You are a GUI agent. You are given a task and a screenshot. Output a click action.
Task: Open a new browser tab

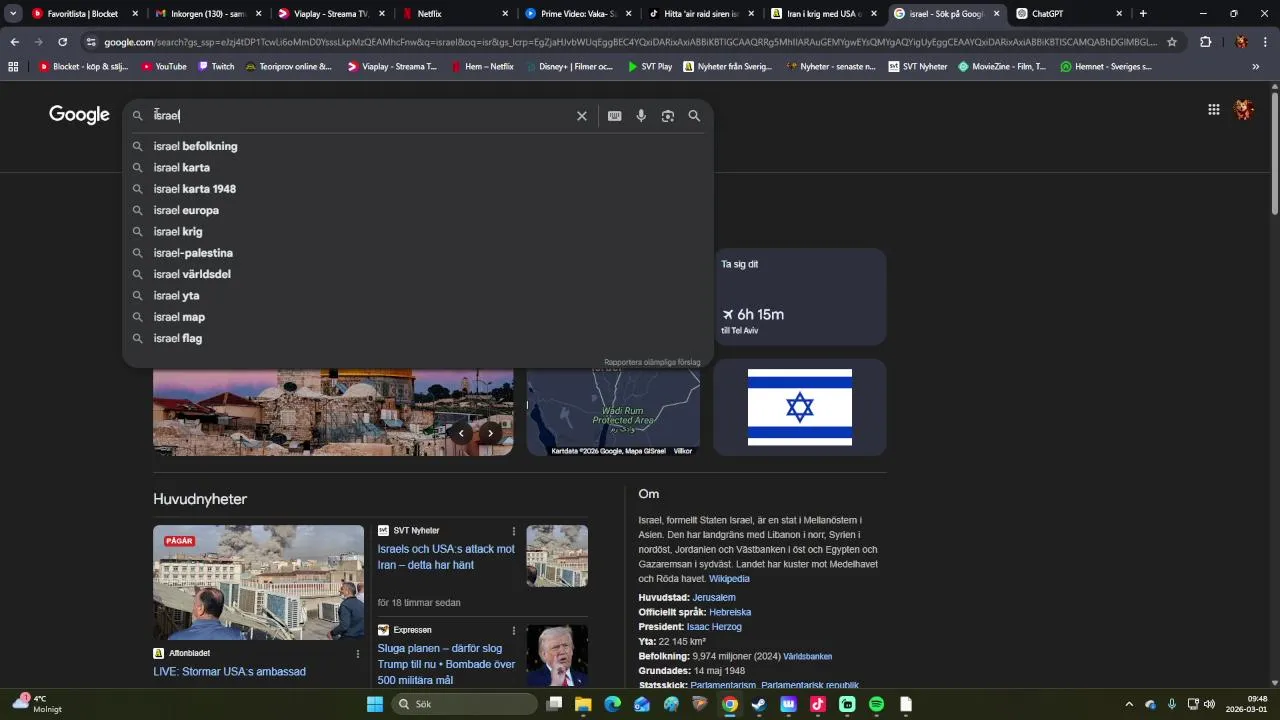click(x=1143, y=14)
